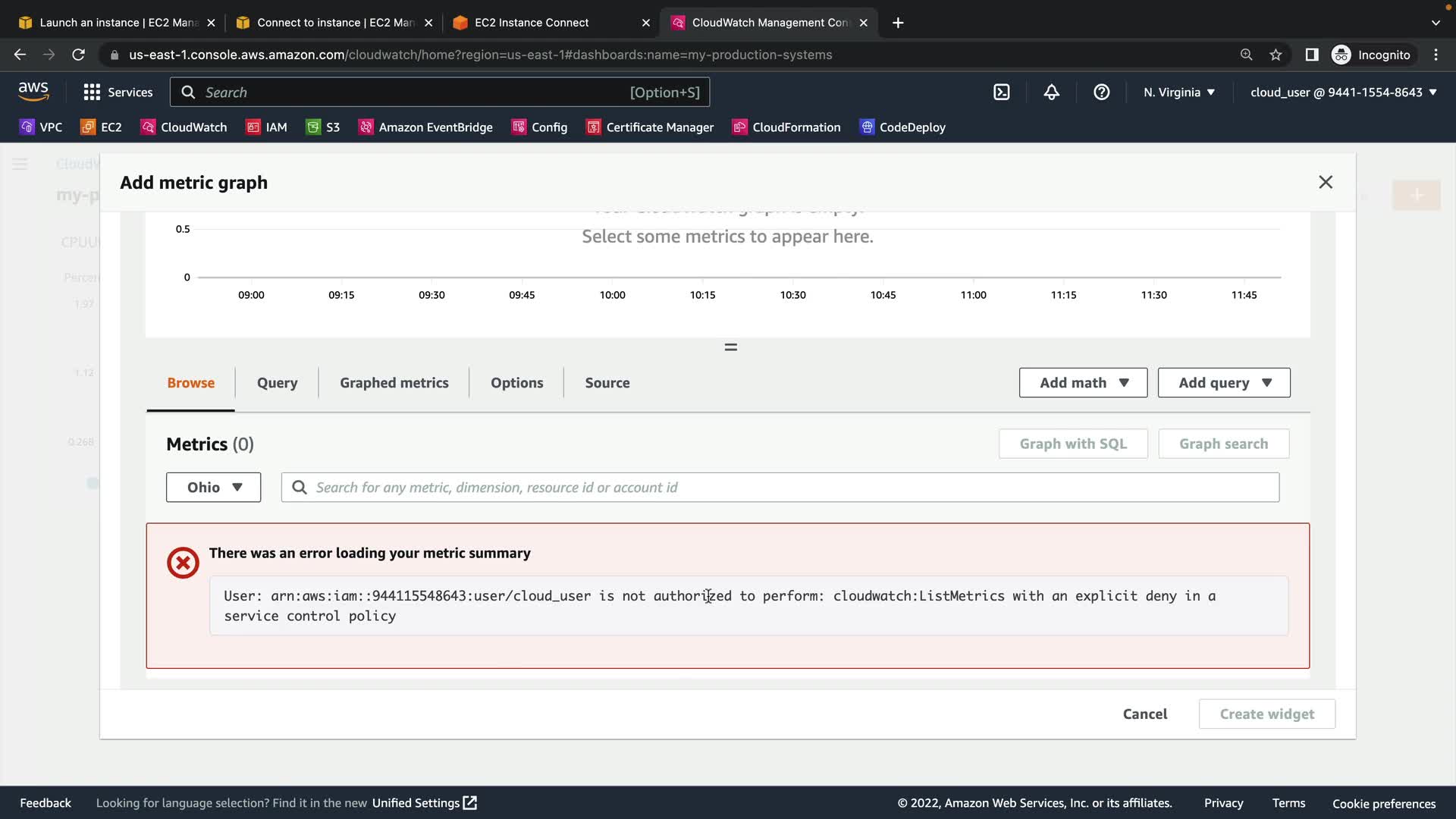Viewport: 1456px width, 819px height.
Task: Reload the page with browser refresh icon
Action: coord(78,55)
